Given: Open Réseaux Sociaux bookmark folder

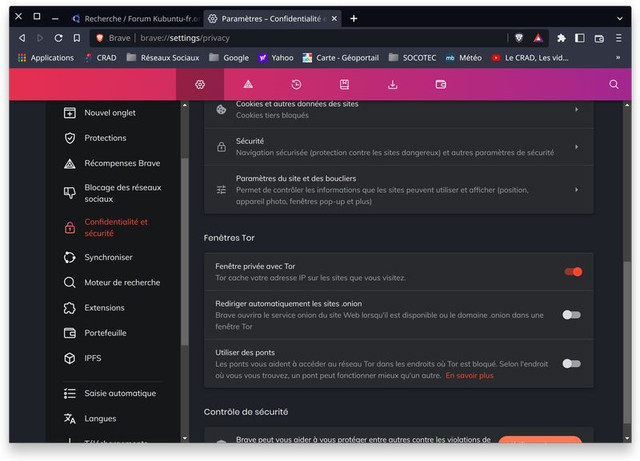Looking at the screenshot, I should 163,58.
